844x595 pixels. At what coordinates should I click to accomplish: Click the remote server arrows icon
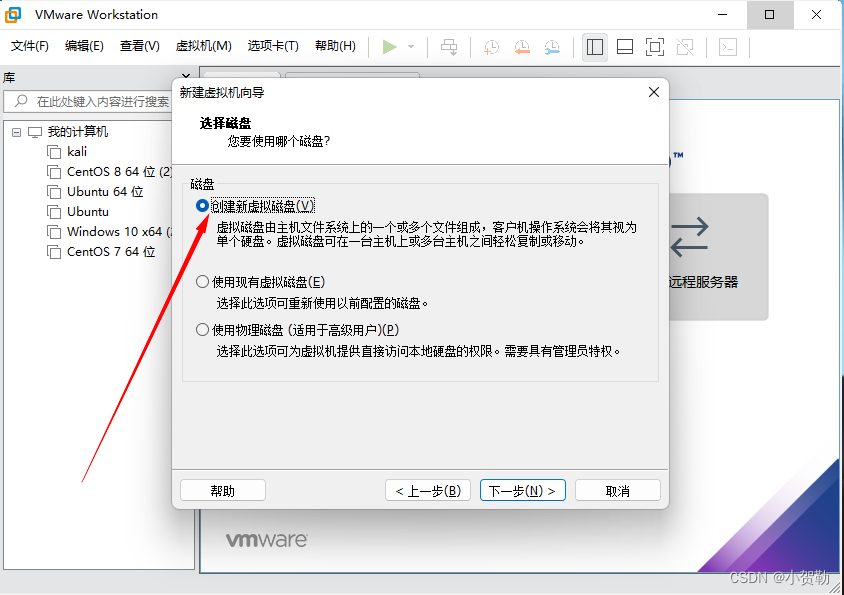pos(690,236)
